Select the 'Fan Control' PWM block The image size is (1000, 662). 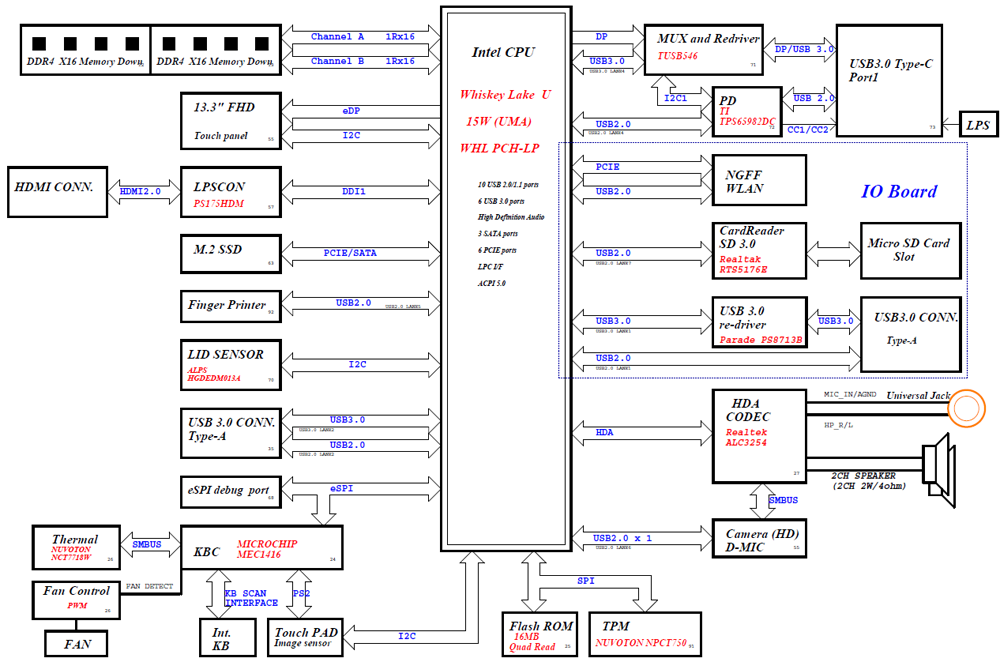pyautogui.click(x=76, y=599)
